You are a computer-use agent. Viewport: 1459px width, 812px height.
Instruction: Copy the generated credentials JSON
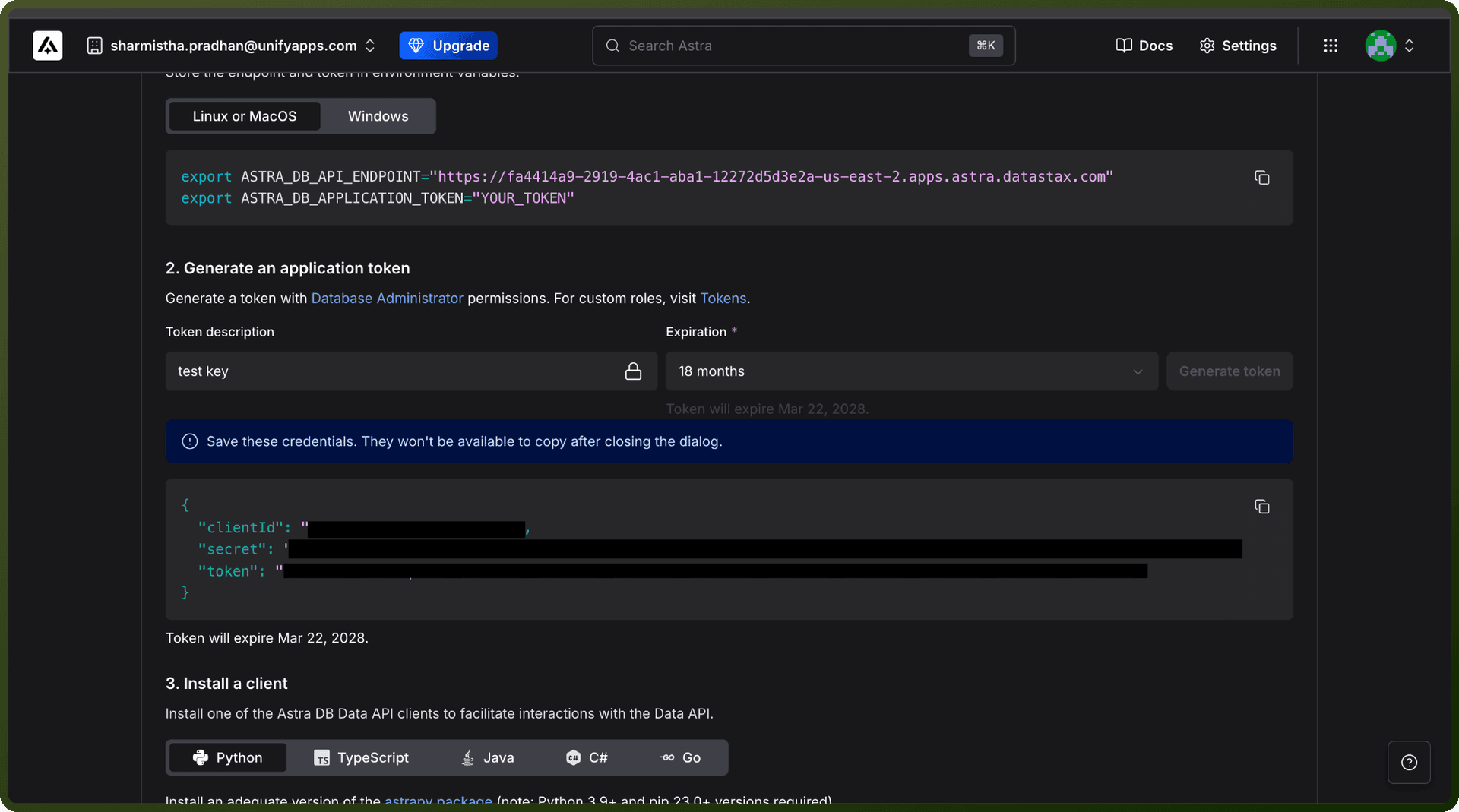(x=1262, y=507)
